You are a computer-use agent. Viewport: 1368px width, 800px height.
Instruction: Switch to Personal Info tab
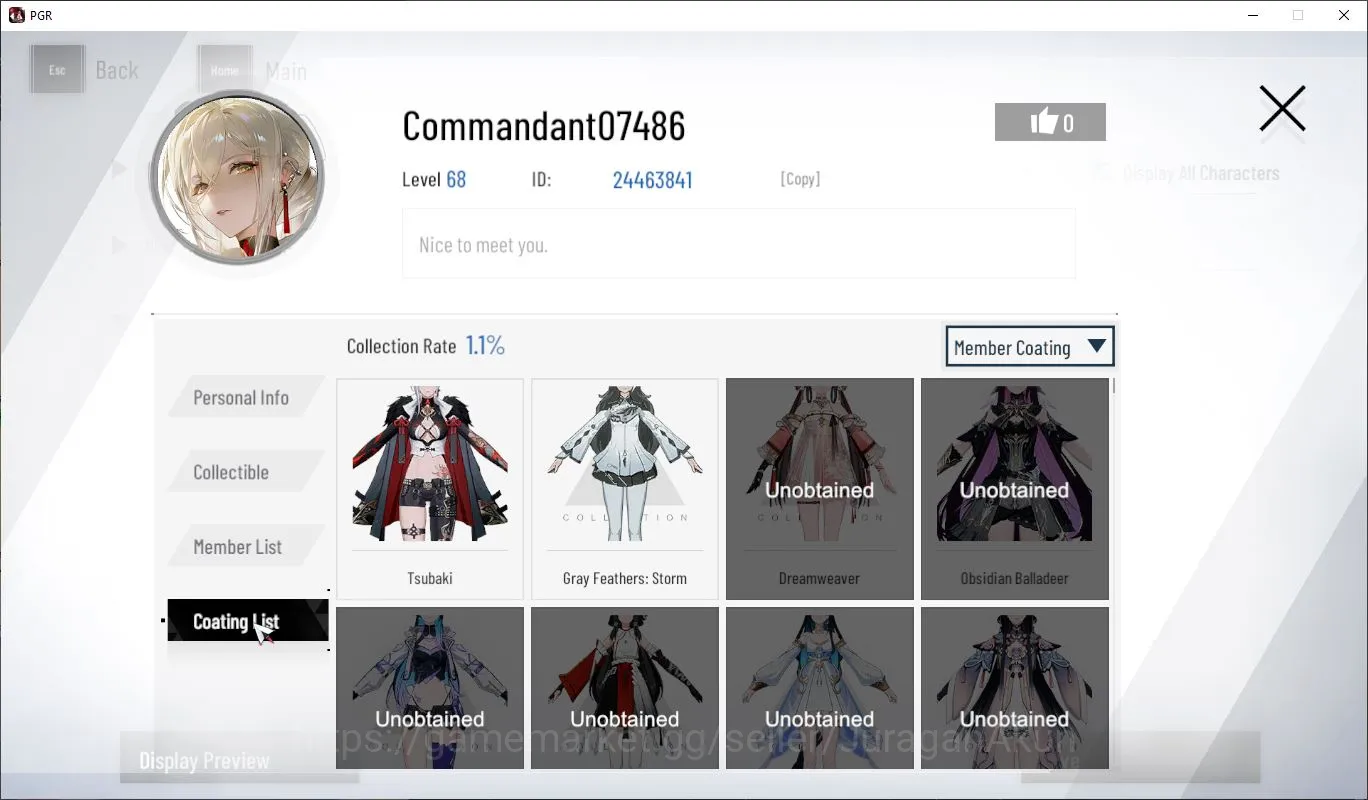pyautogui.click(x=245, y=397)
